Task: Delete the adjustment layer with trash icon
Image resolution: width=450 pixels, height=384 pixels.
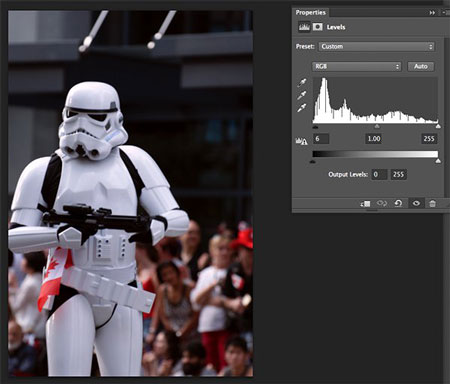Action: click(432, 203)
